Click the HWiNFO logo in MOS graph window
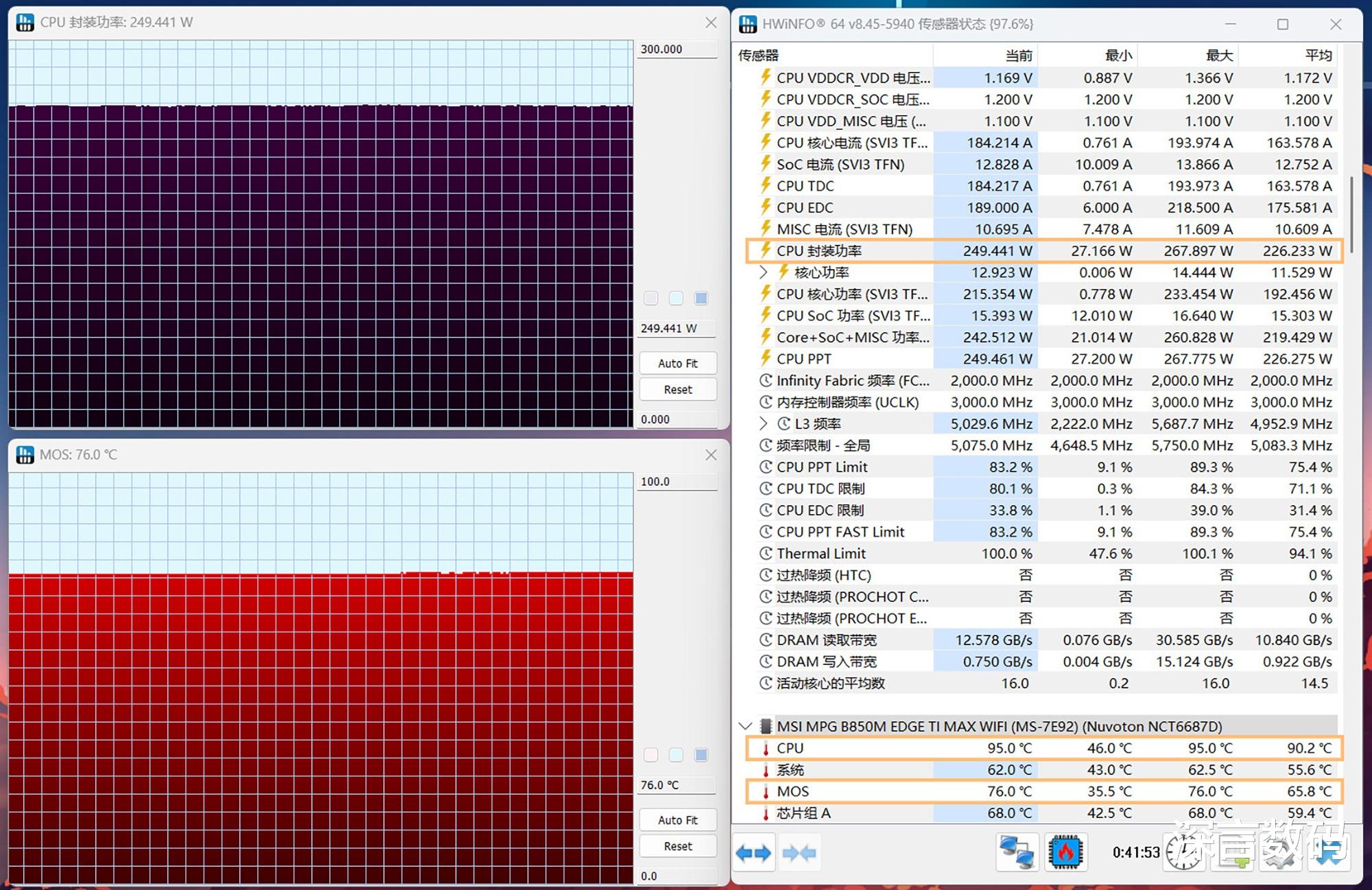 point(25,455)
